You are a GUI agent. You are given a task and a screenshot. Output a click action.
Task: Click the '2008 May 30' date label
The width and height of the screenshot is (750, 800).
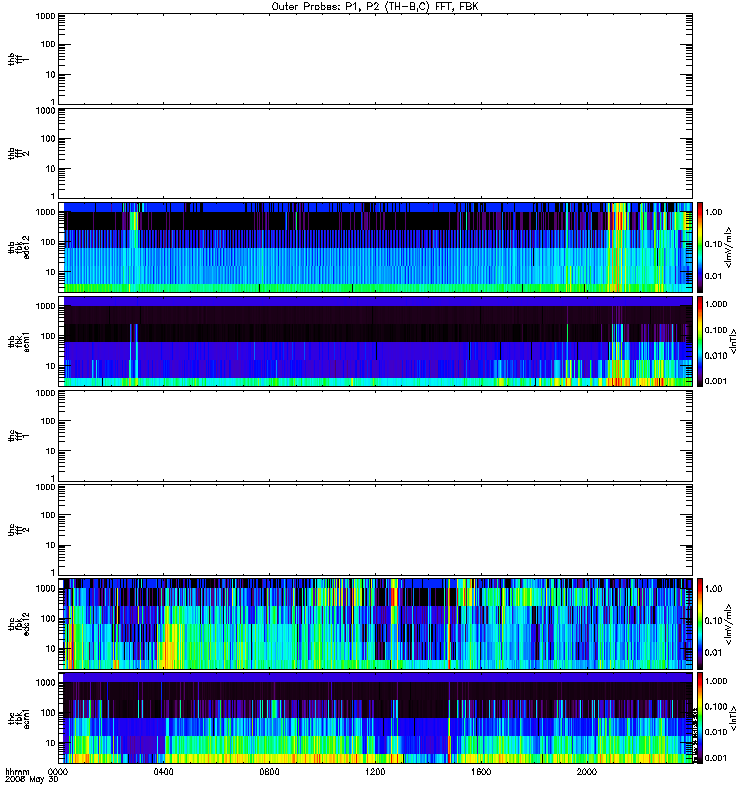(32, 780)
